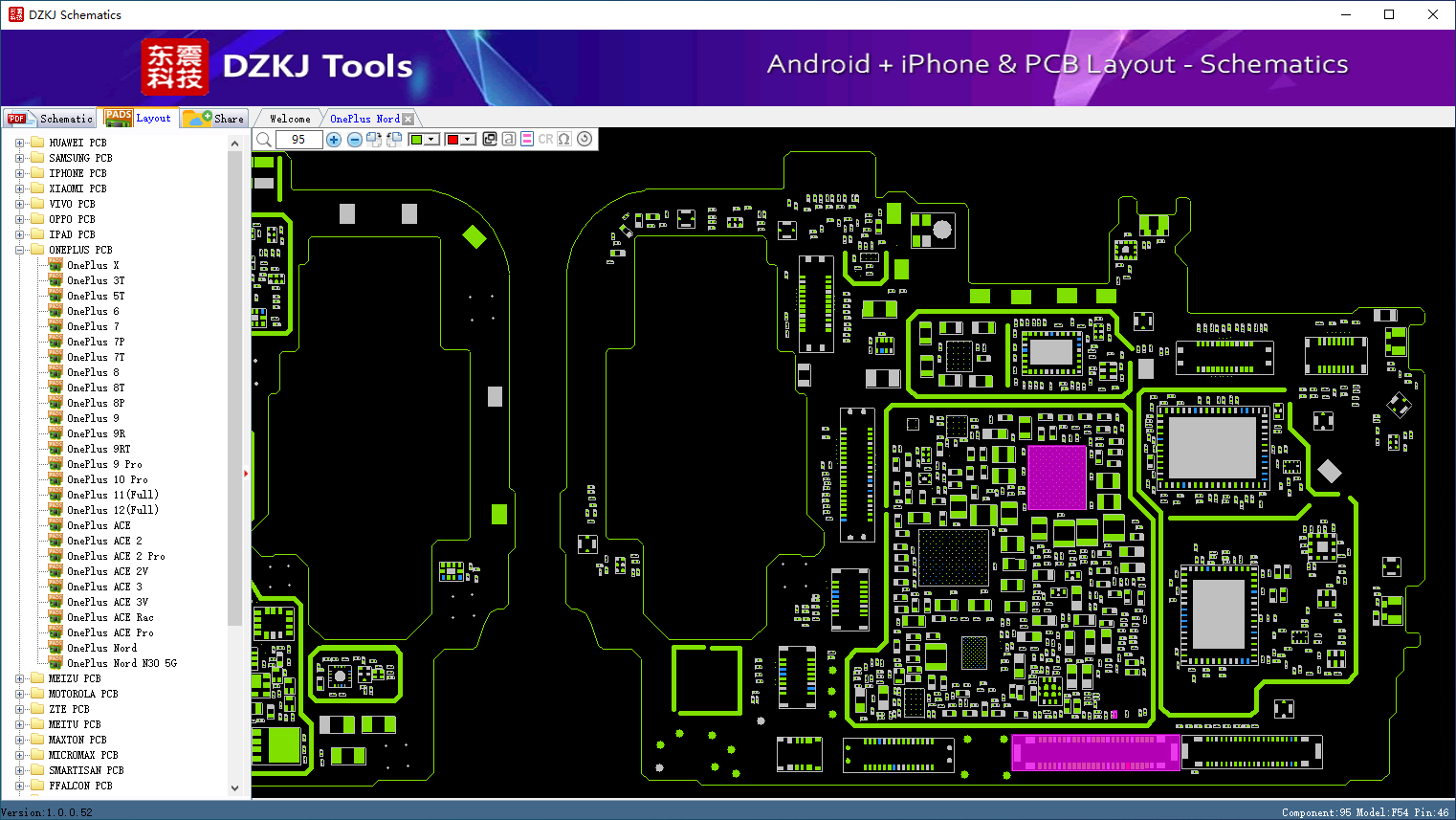The image size is (1456, 820).
Task: Click the Component:95 Model:F54 Pin:46 status text
Action: [1365, 812]
